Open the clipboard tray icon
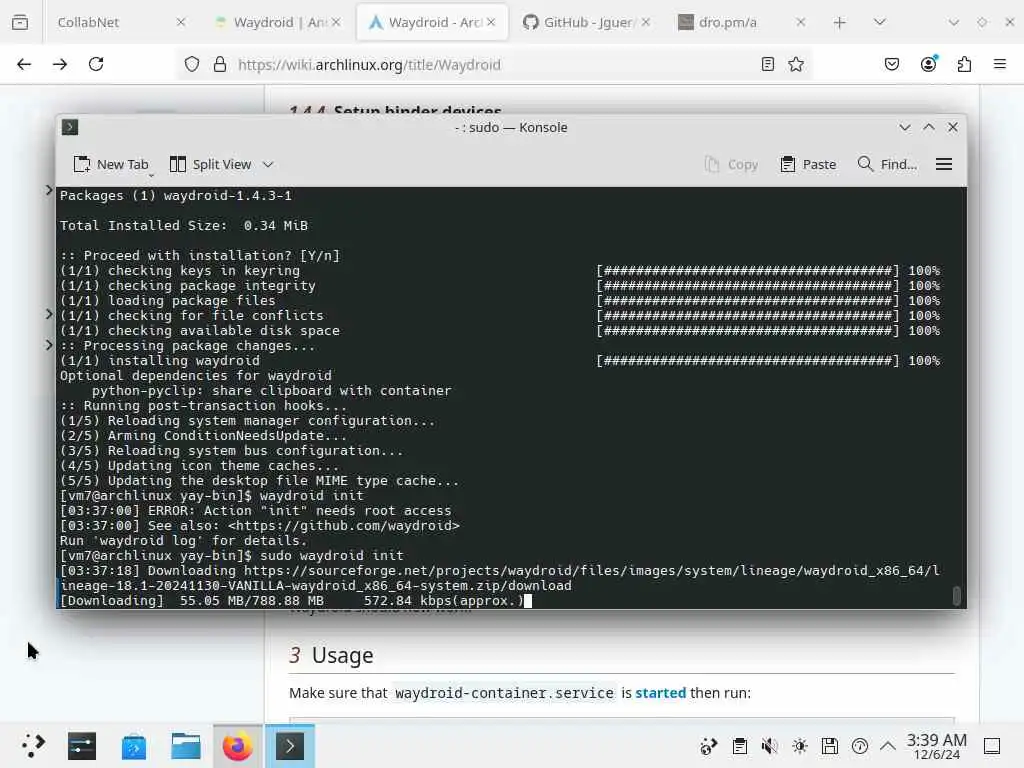Image resolution: width=1024 pixels, height=768 pixels. pos(739,746)
